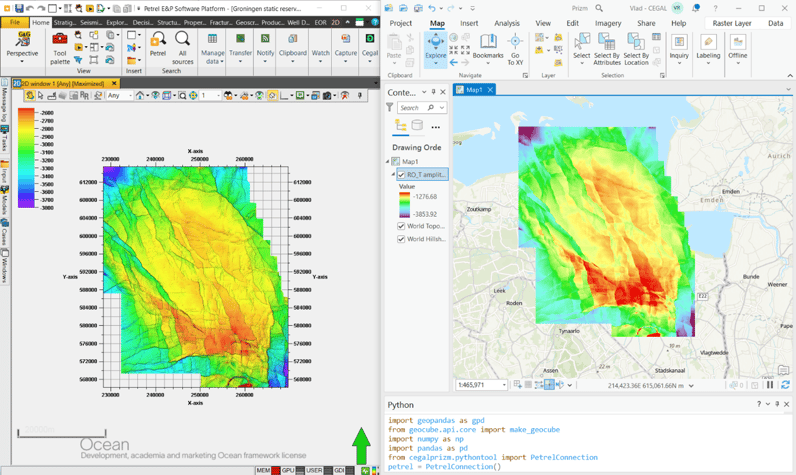Click the command search magnifier in ArcGIS title bar
Screen dimensions: 796x475
pyautogui.click(x=599, y=8)
